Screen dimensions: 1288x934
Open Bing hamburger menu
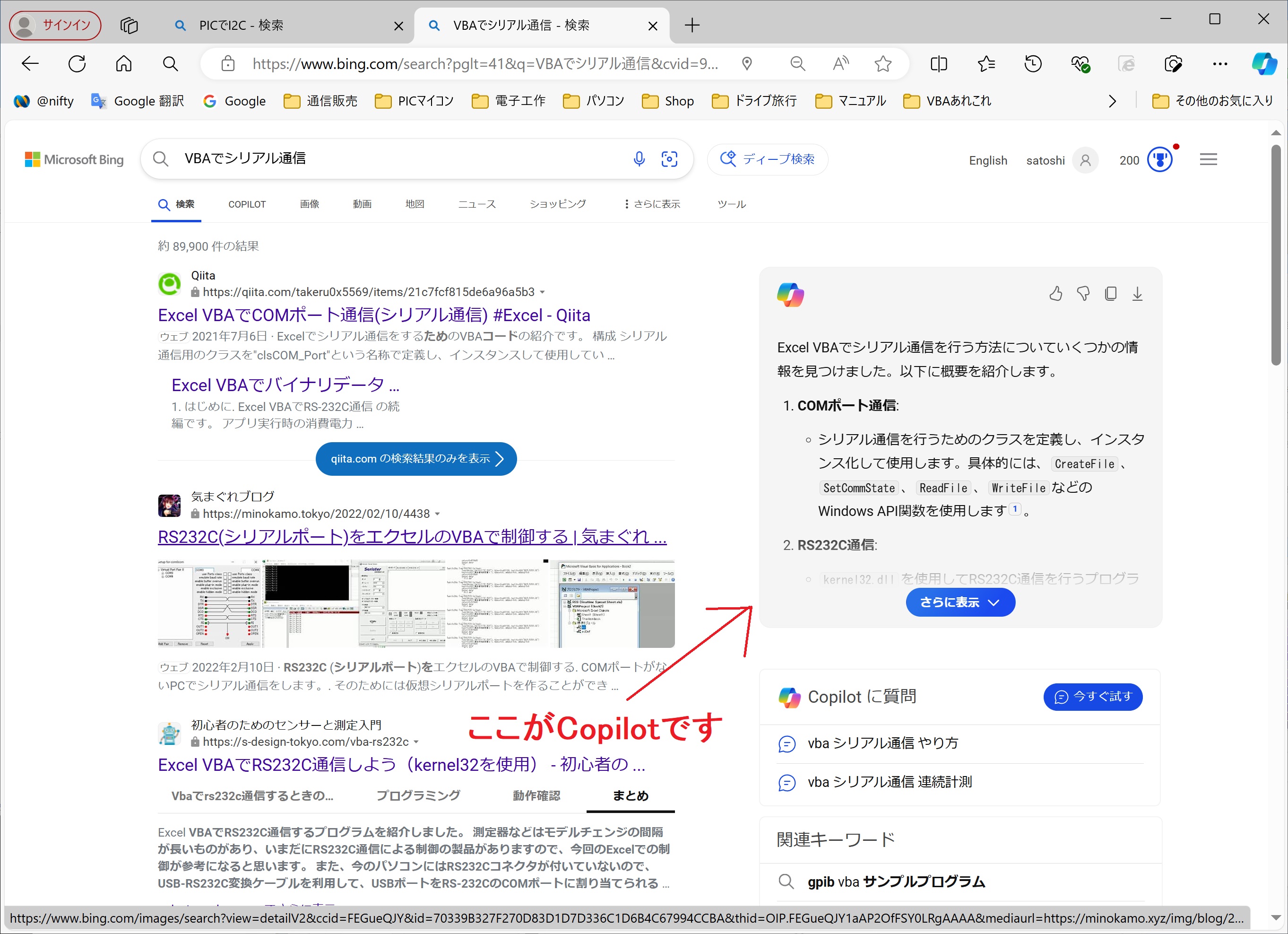(1209, 160)
